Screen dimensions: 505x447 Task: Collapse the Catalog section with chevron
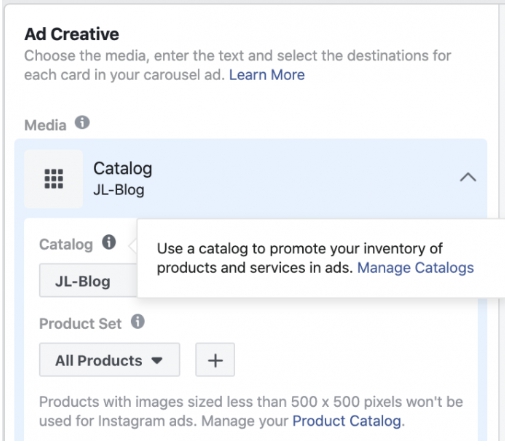[x=468, y=177]
